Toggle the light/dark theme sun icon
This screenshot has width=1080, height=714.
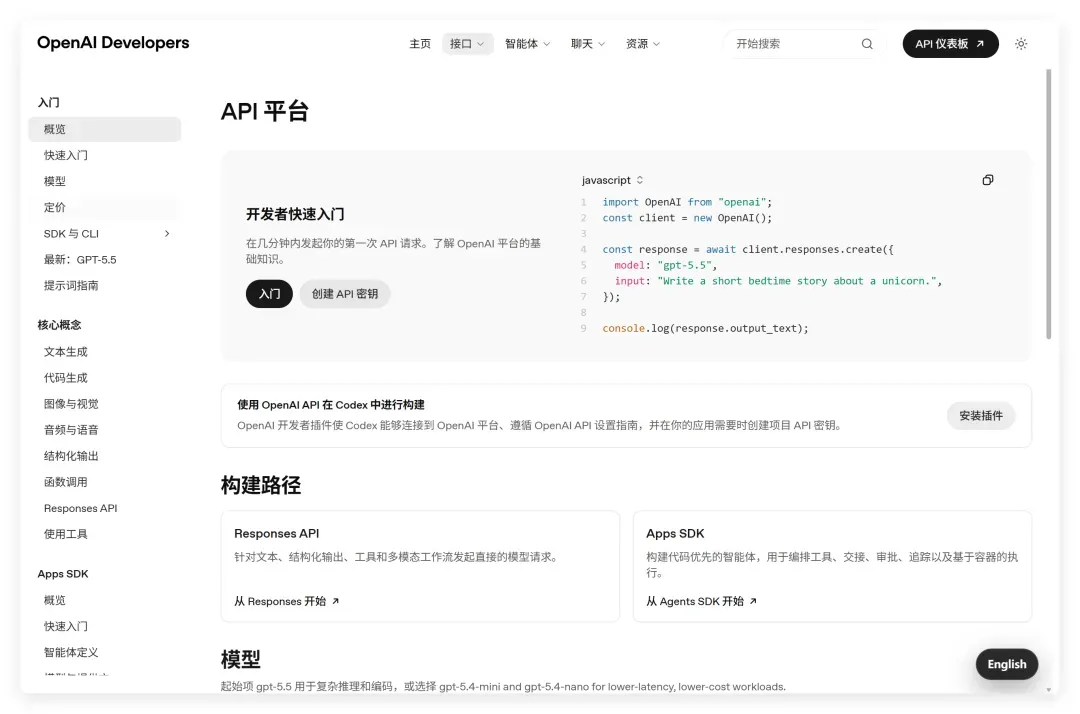(x=1021, y=44)
